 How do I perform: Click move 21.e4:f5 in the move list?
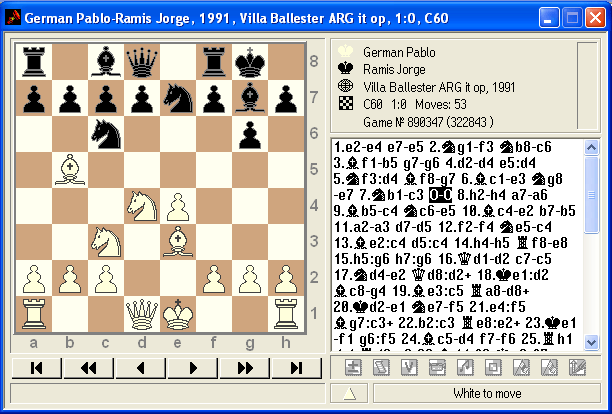(497, 307)
